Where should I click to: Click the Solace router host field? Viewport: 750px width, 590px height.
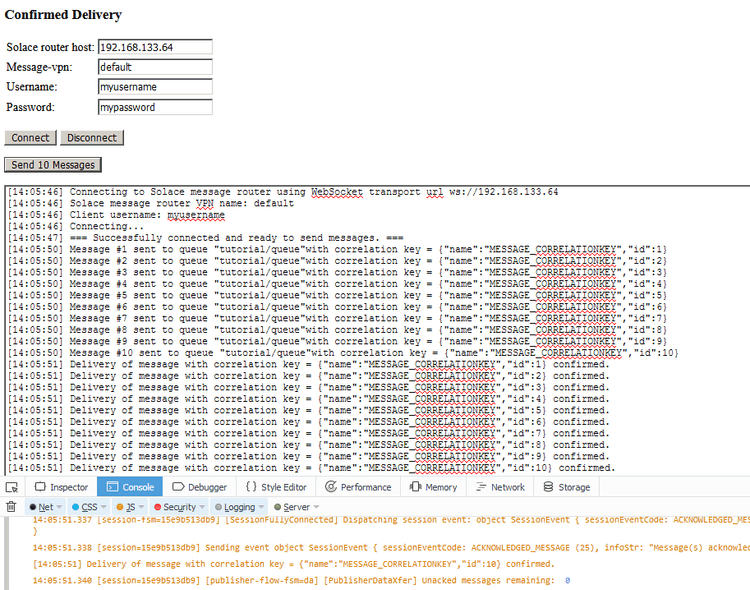(155, 47)
